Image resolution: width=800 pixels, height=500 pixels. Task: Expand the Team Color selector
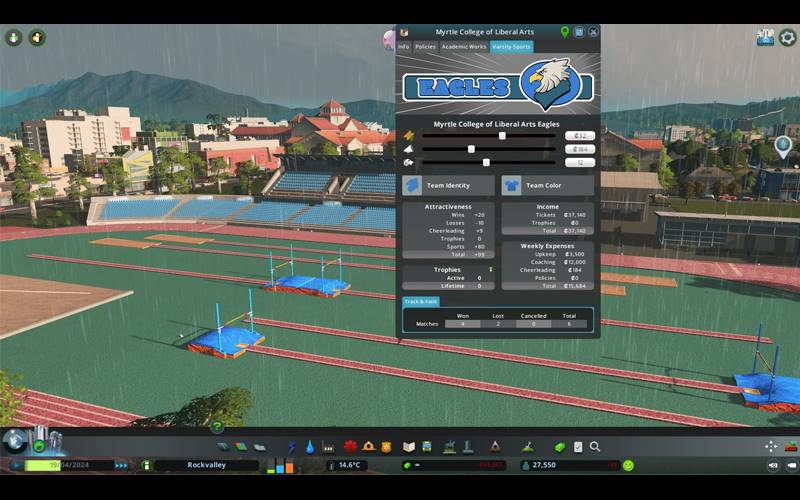point(546,185)
